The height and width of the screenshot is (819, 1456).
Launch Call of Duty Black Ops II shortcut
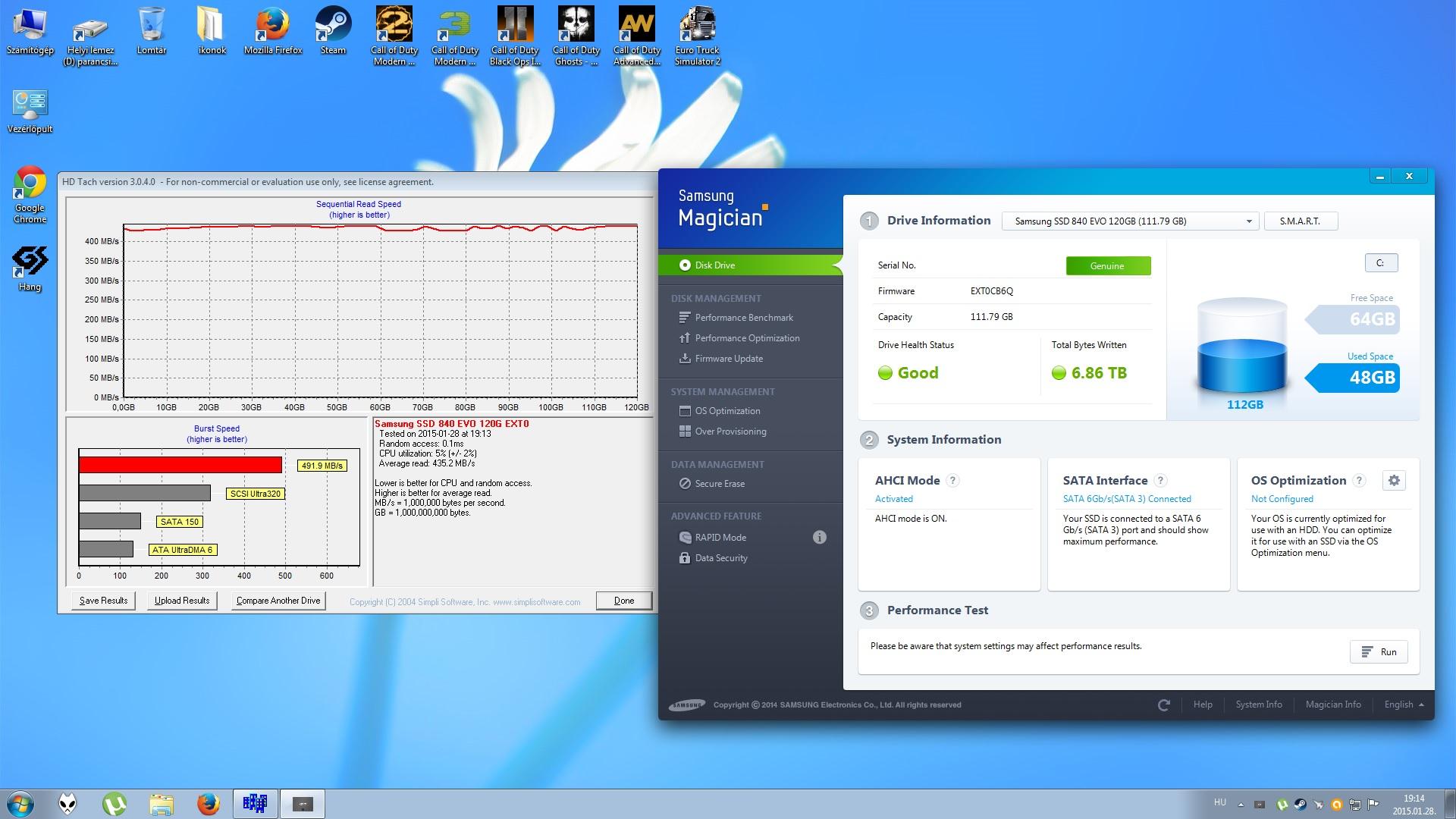point(516,36)
